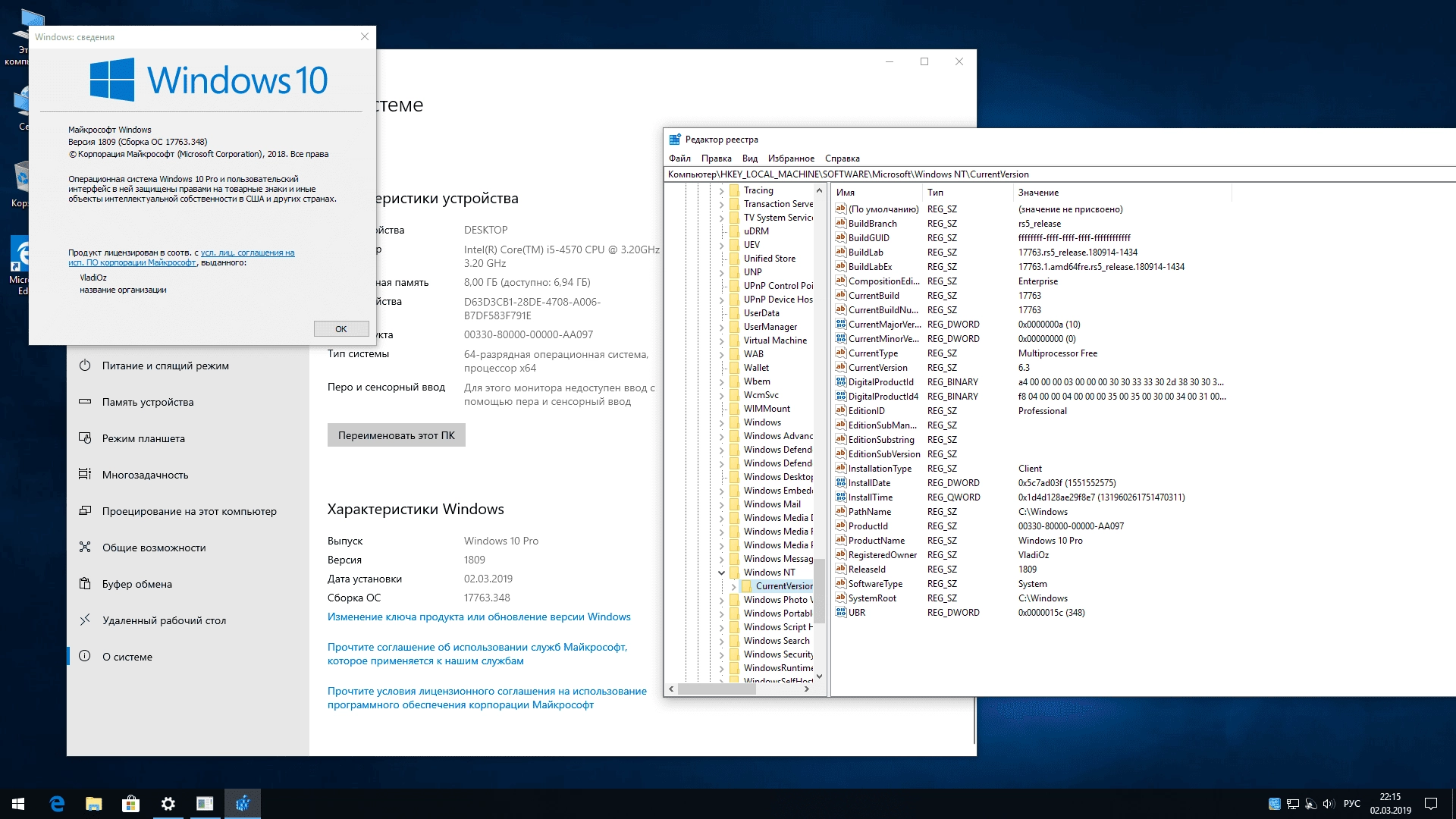Click the Значение column header in registry
This screenshot has height=819, width=1456.
tap(1122, 193)
